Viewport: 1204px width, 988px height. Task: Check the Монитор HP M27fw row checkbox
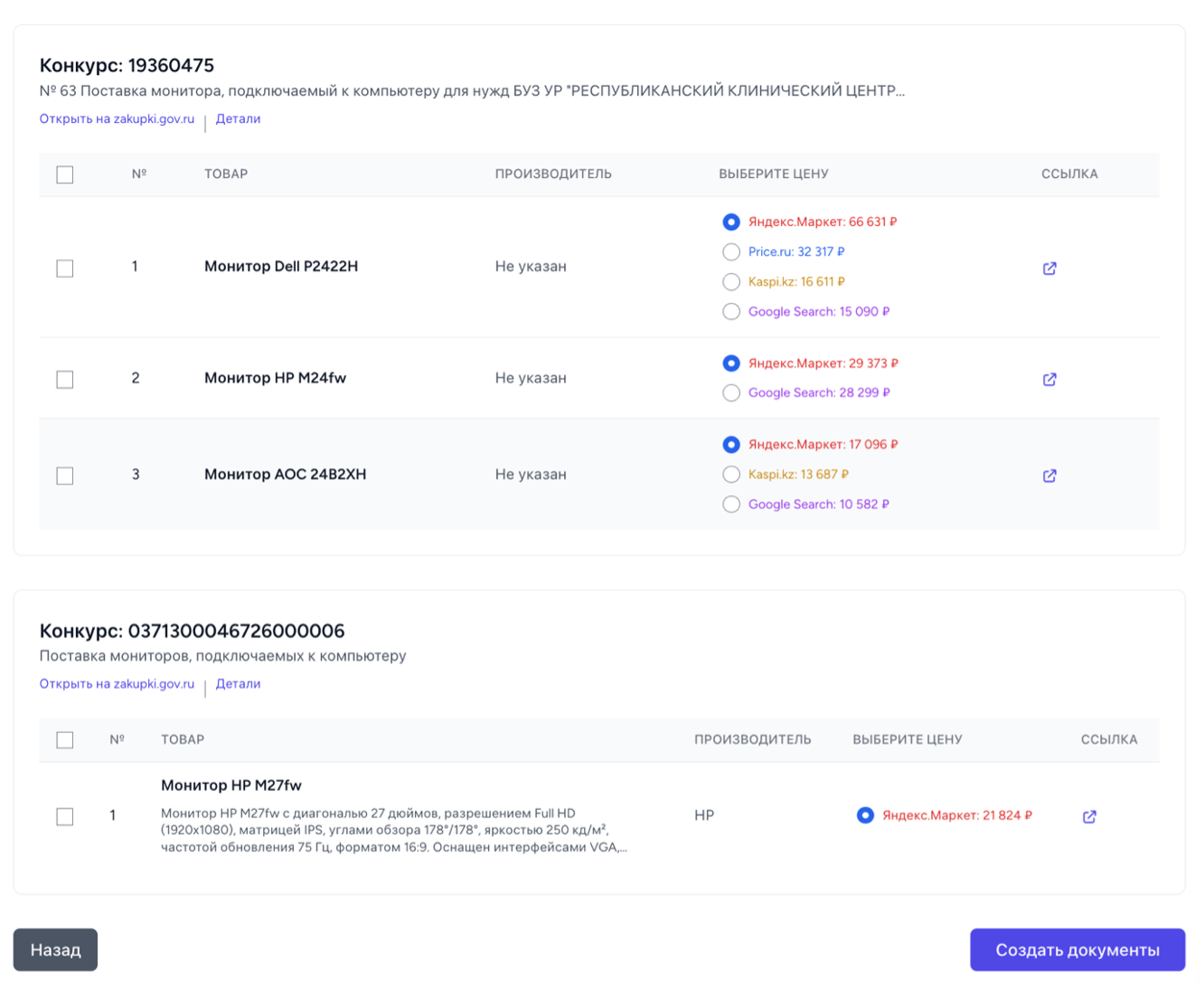65,816
